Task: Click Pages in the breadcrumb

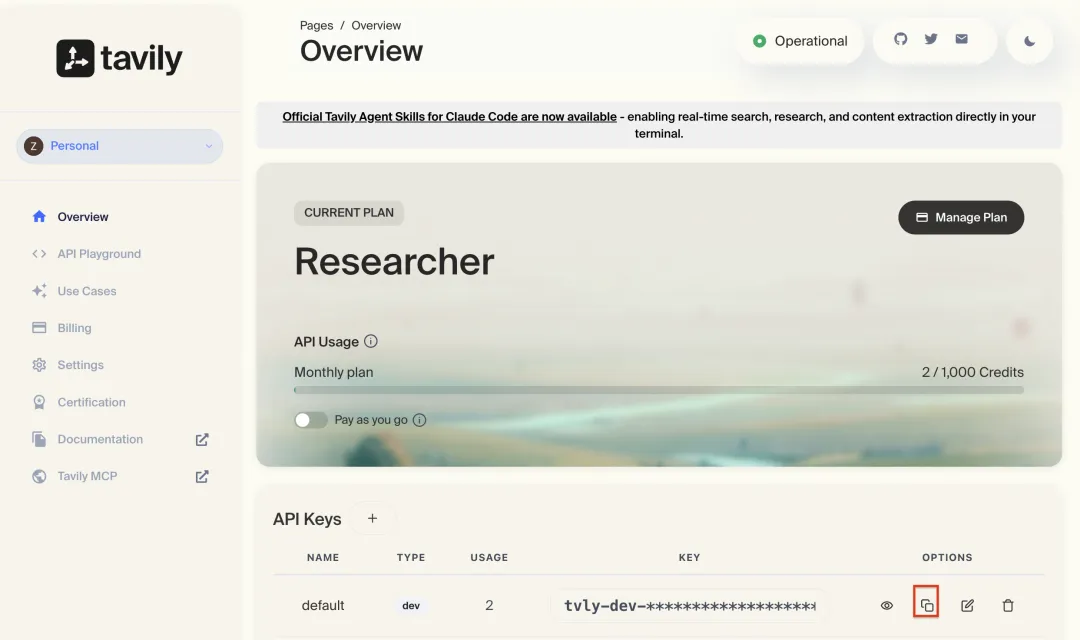Action: [316, 25]
